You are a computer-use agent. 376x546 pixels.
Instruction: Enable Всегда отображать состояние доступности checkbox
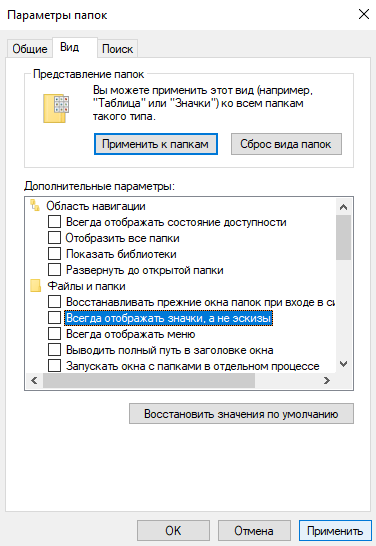54,222
